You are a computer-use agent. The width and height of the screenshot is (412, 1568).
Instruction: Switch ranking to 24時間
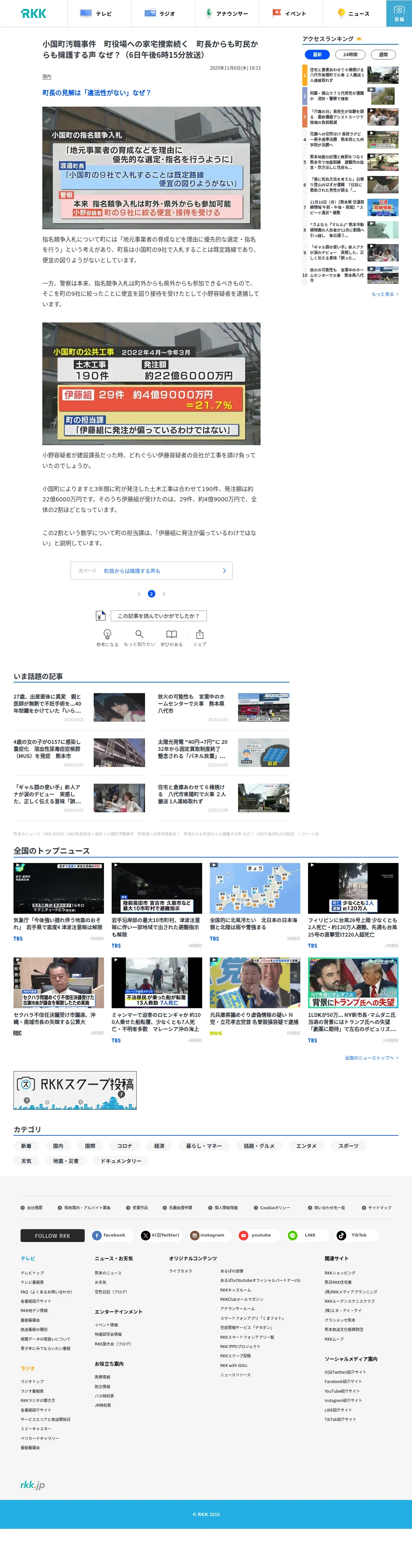click(350, 55)
